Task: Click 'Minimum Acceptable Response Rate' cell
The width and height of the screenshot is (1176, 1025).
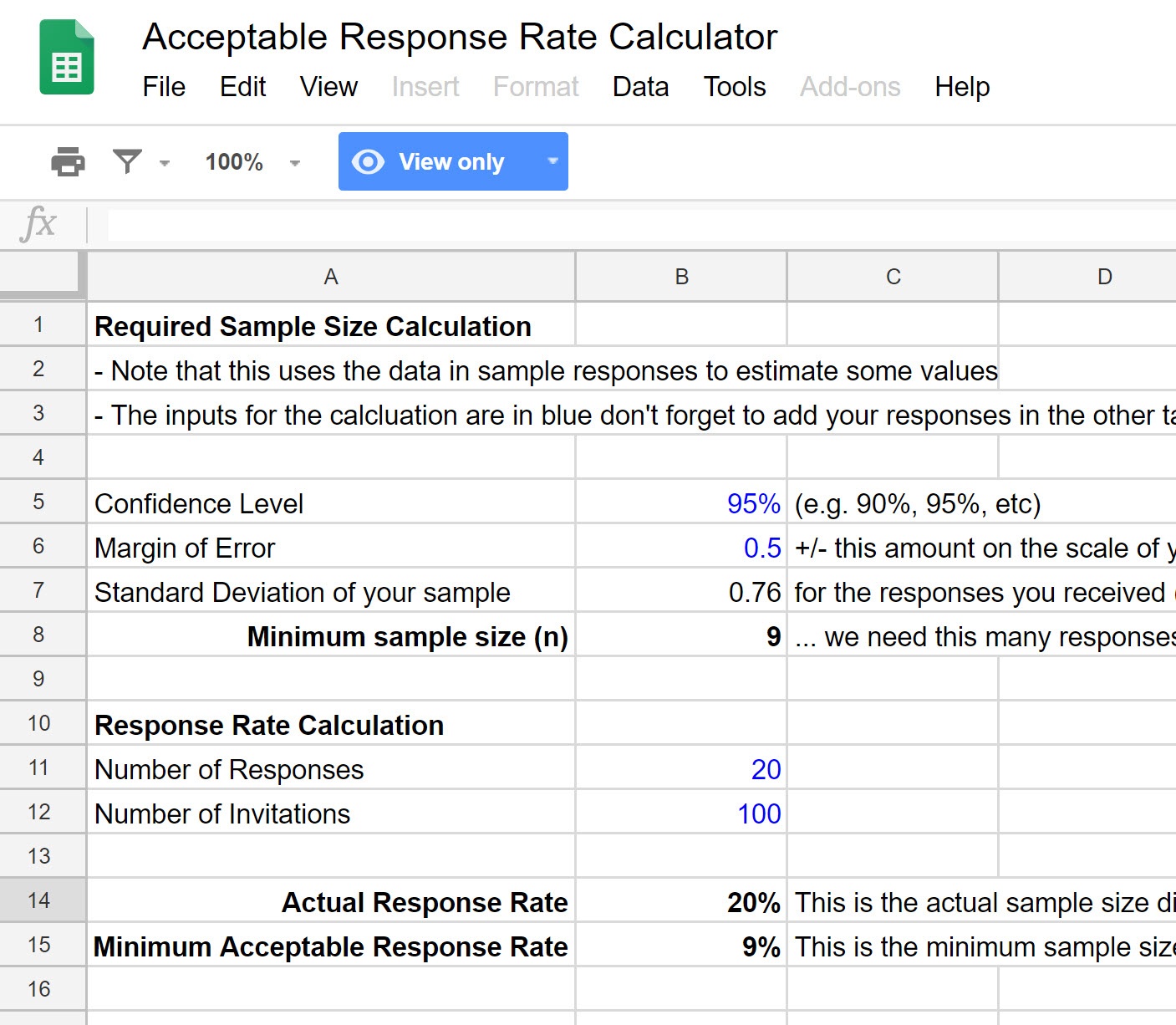Action: (x=331, y=945)
